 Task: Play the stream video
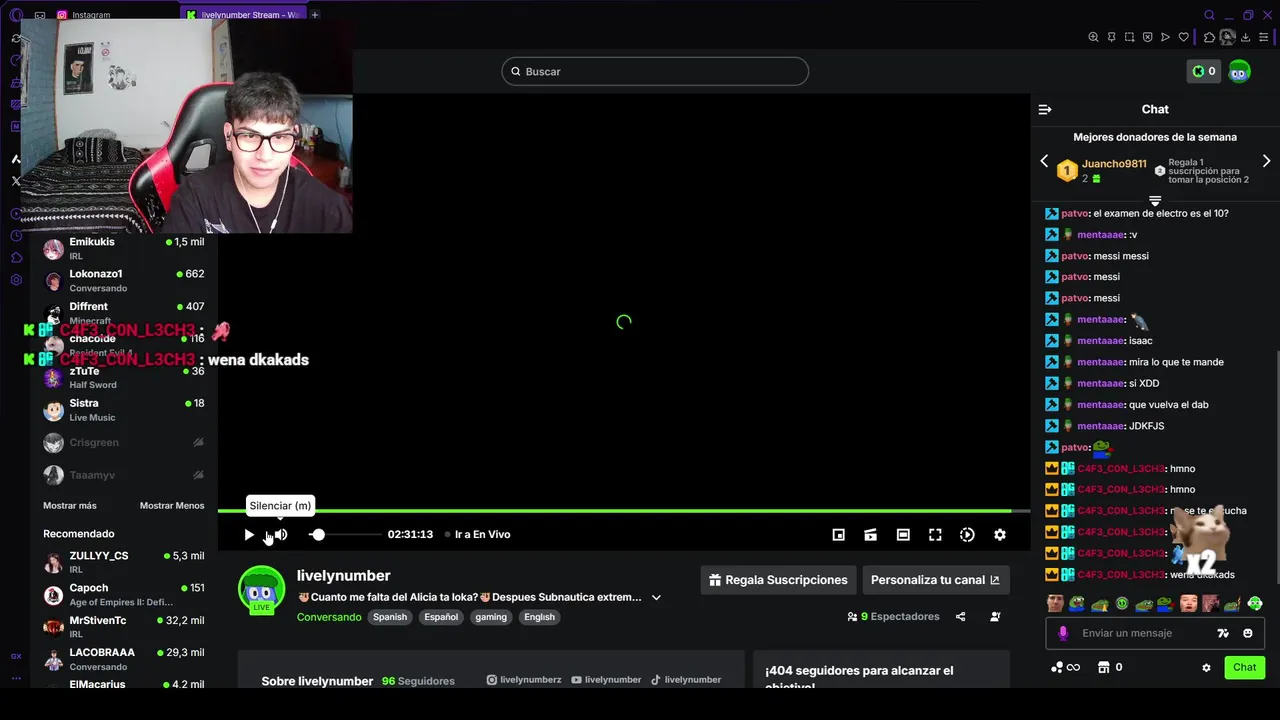(249, 535)
